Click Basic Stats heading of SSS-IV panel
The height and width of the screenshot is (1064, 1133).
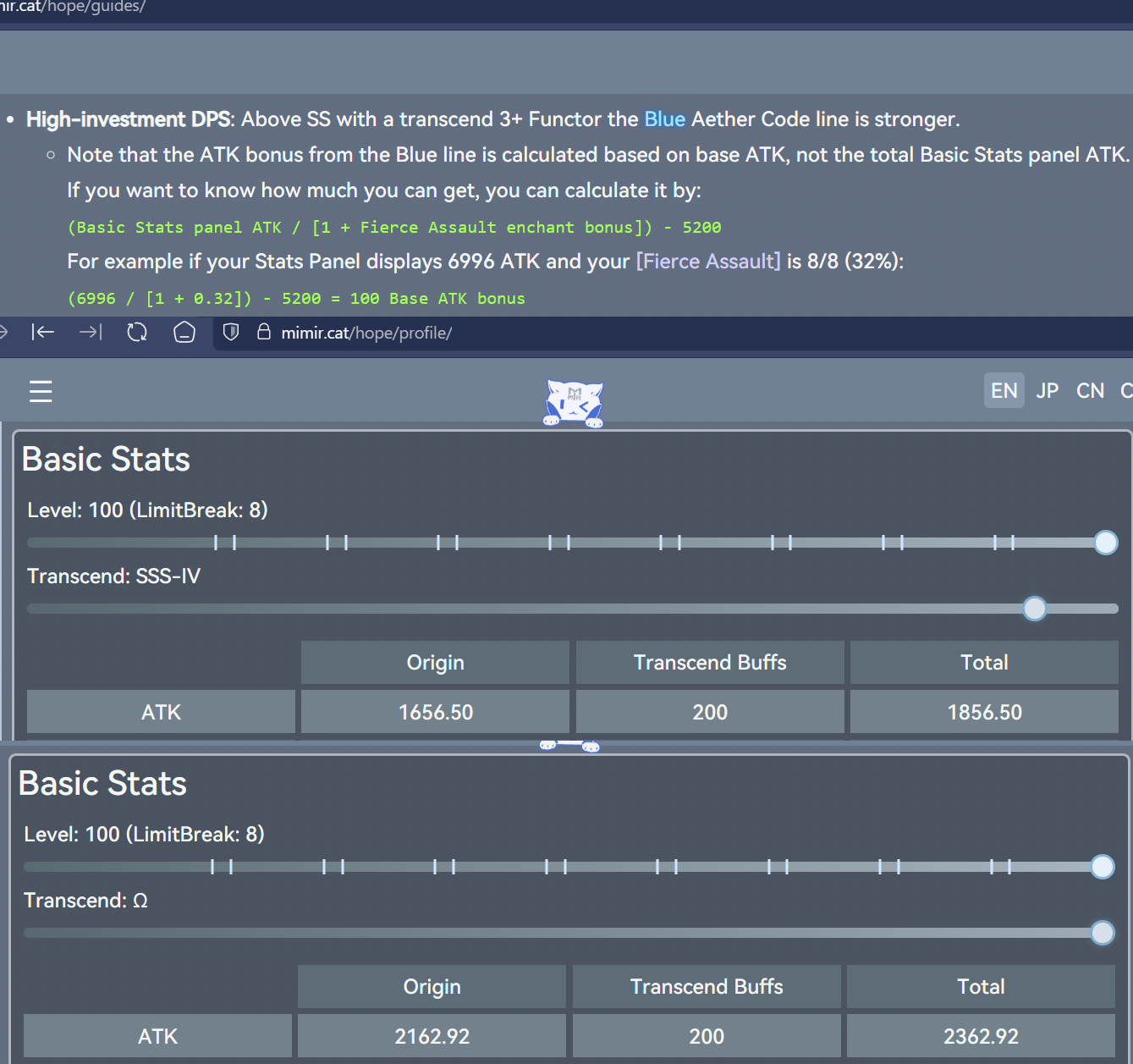[x=106, y=459]
